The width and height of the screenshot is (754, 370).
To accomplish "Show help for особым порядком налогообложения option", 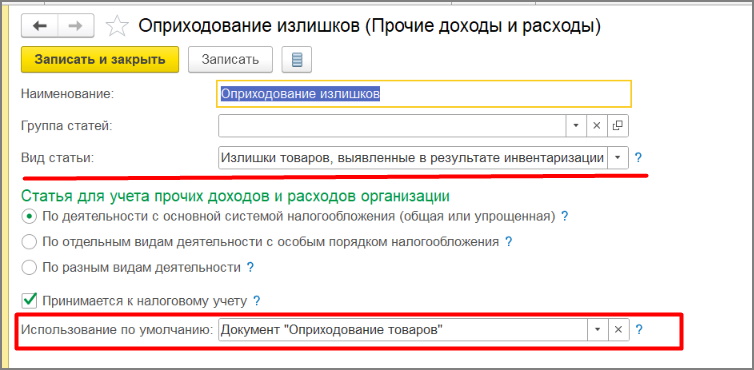I will click(508, 242).
